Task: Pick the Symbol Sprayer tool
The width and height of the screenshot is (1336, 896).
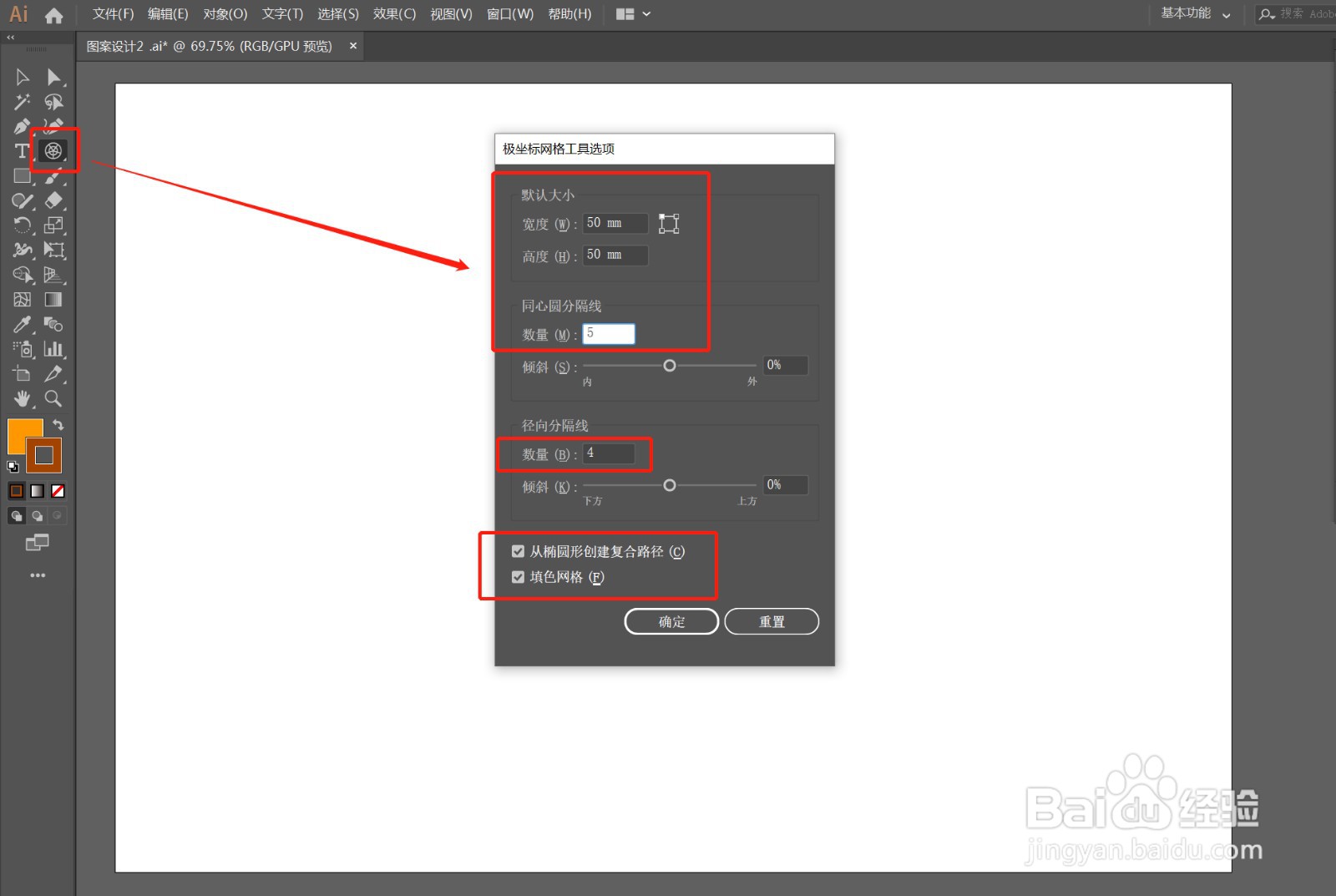Action: click(23, 349)
